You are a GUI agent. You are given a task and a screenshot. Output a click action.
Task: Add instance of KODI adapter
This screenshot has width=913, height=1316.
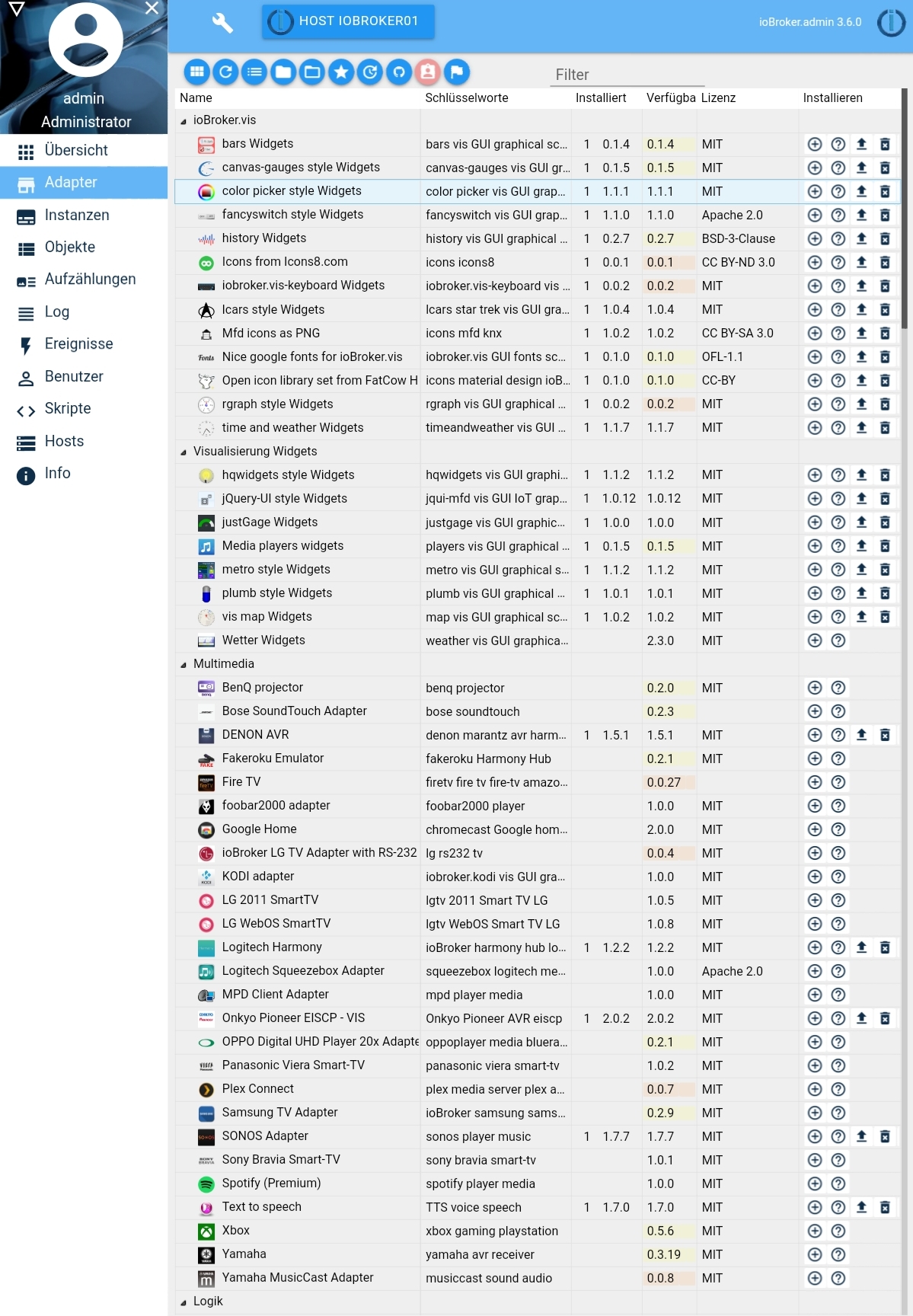coord(815,877)
